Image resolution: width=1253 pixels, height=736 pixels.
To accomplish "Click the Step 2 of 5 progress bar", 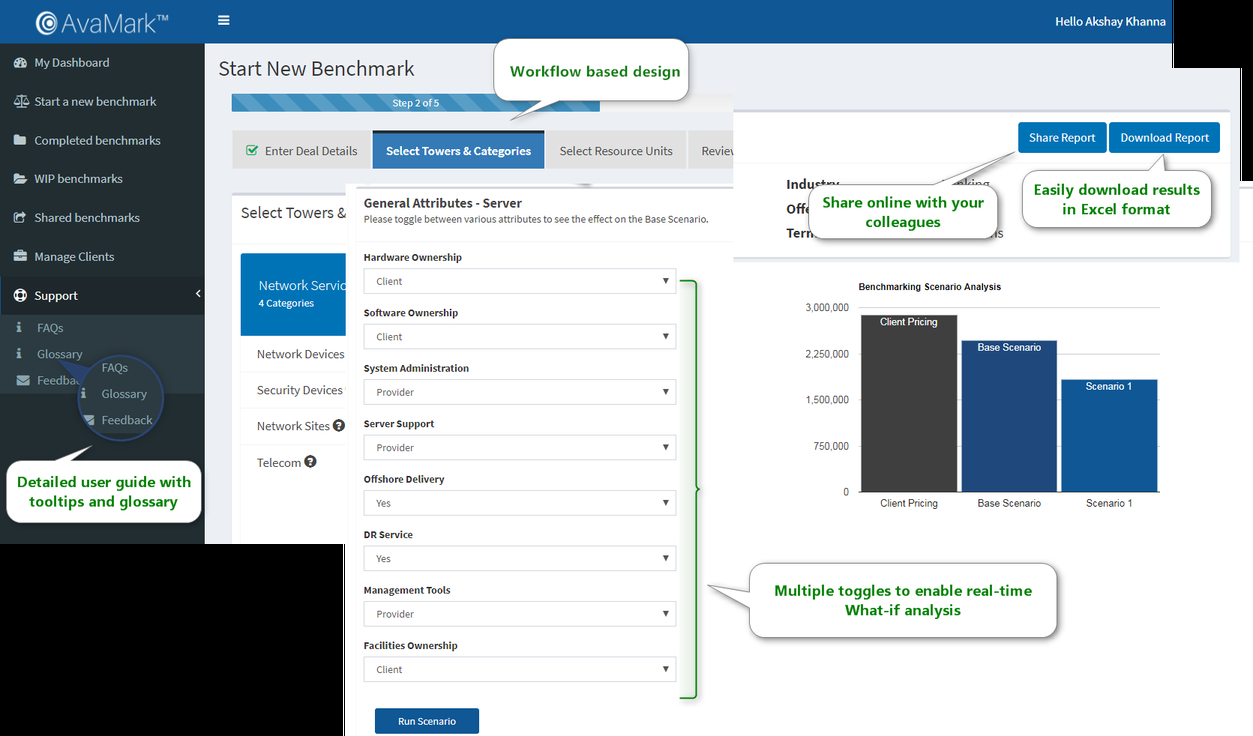I will [x=415, y=103].
